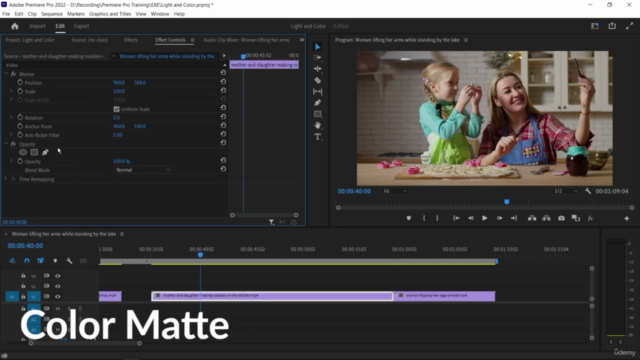
Task: Open Comparison View button
Action: [576, 218]
